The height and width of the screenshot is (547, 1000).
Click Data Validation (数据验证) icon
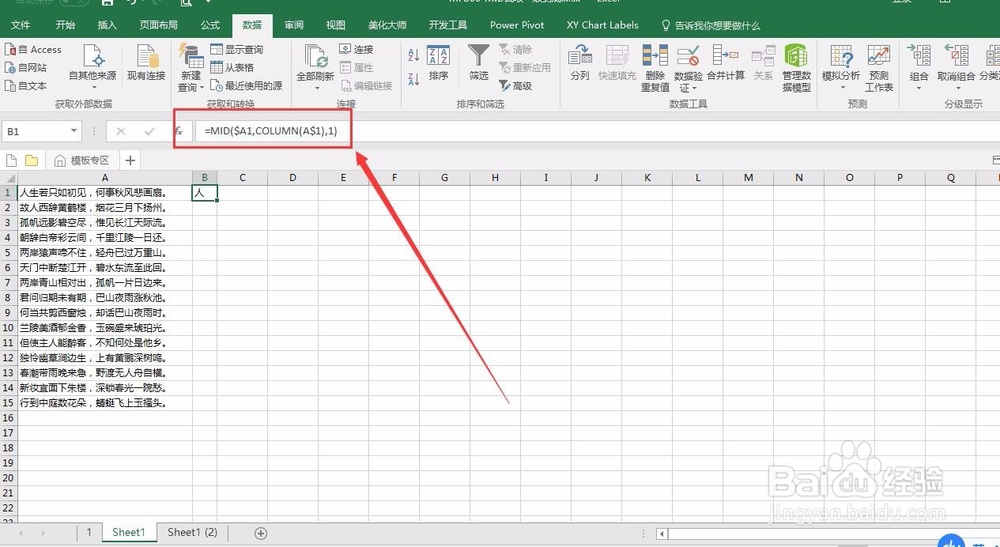tap(688, 55)
